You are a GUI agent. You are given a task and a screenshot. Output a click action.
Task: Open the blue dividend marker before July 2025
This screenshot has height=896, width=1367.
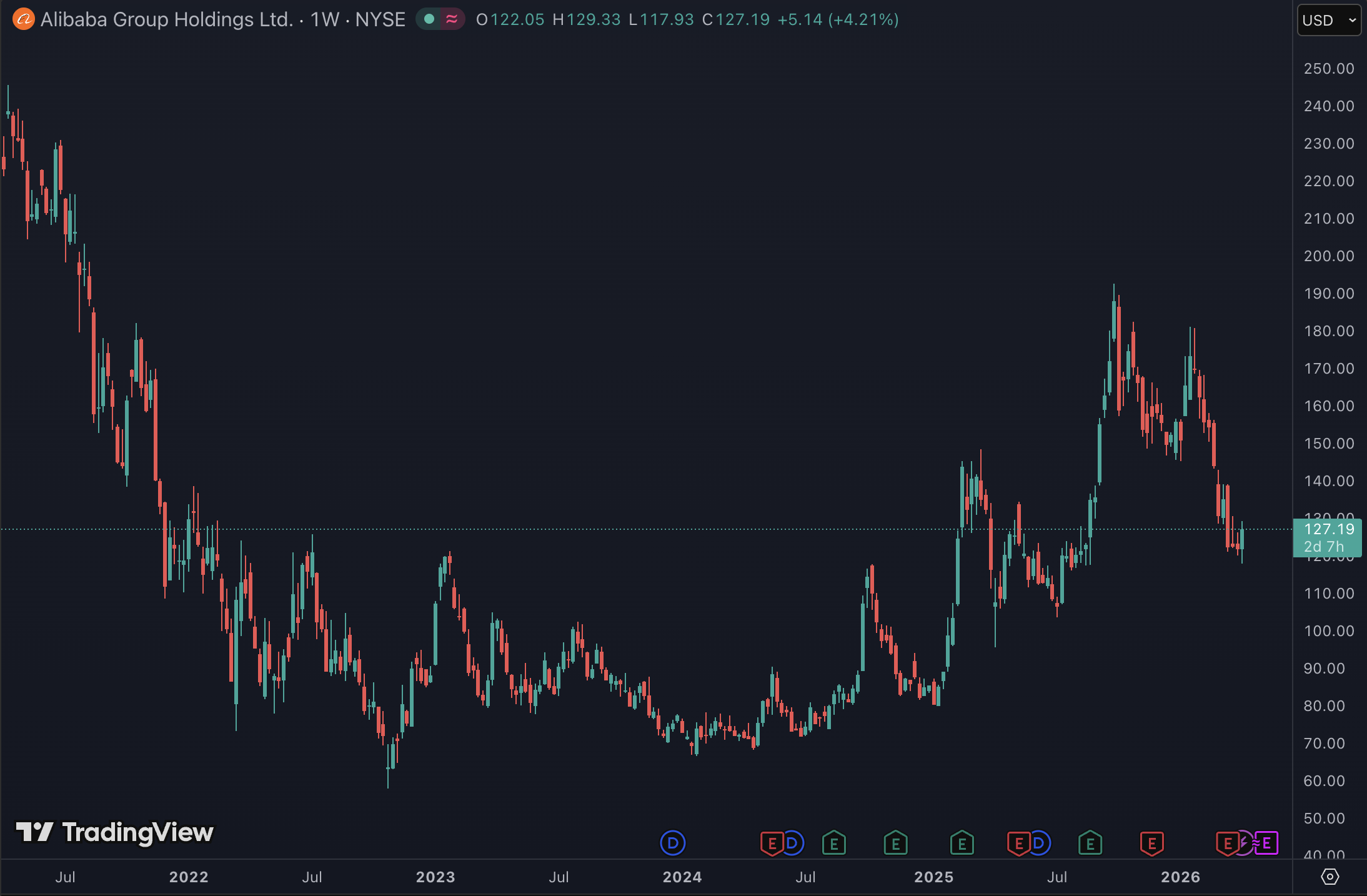(x=1039, y=844)
